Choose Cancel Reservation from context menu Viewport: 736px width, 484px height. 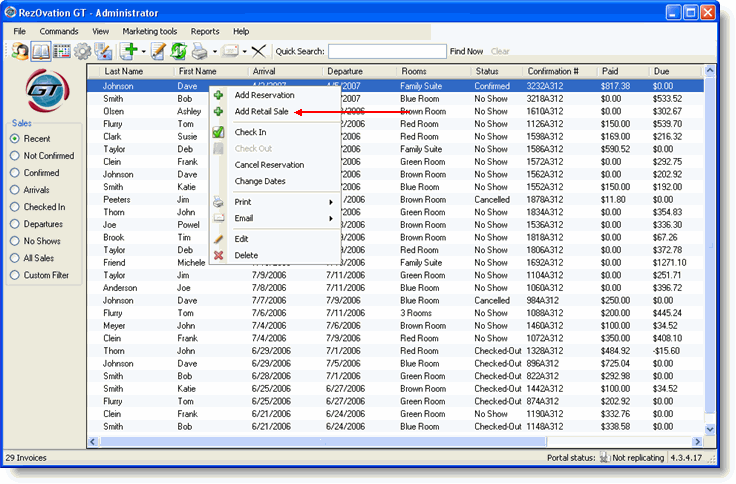pyautogui.click(x=269, y=165)
